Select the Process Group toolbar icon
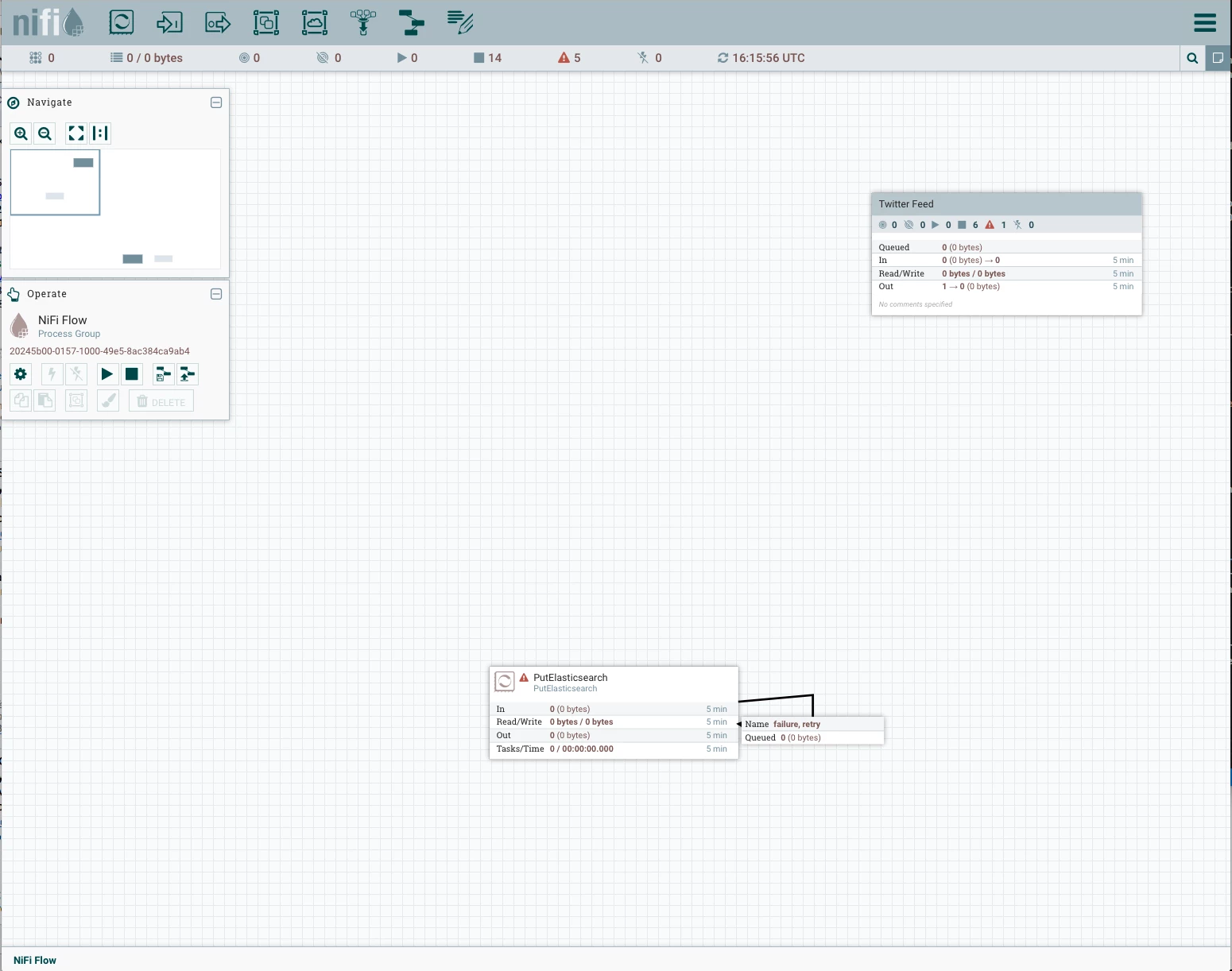 pos(266,22)
